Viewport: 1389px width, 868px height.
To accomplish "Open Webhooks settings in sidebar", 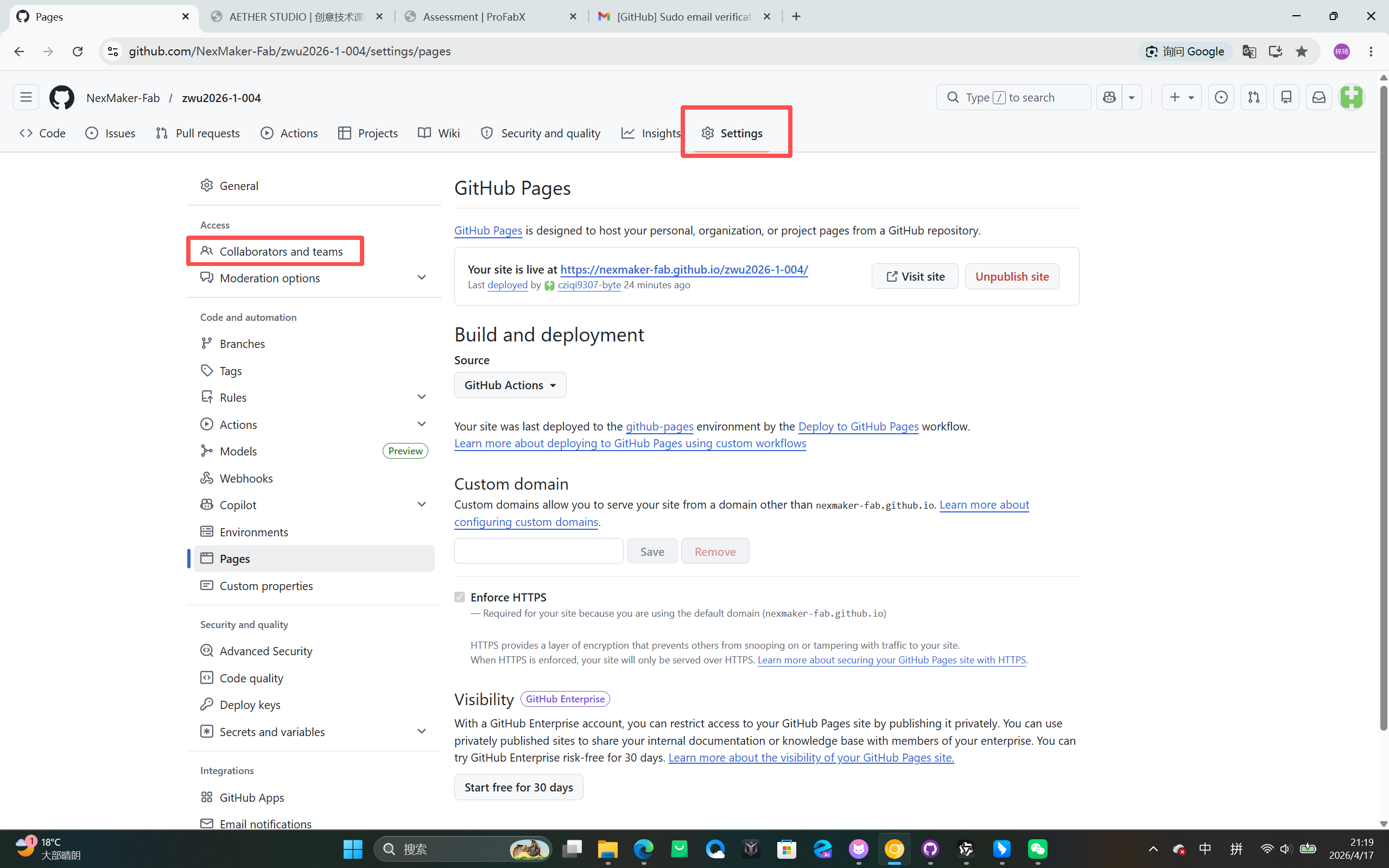I will point(314,478).
